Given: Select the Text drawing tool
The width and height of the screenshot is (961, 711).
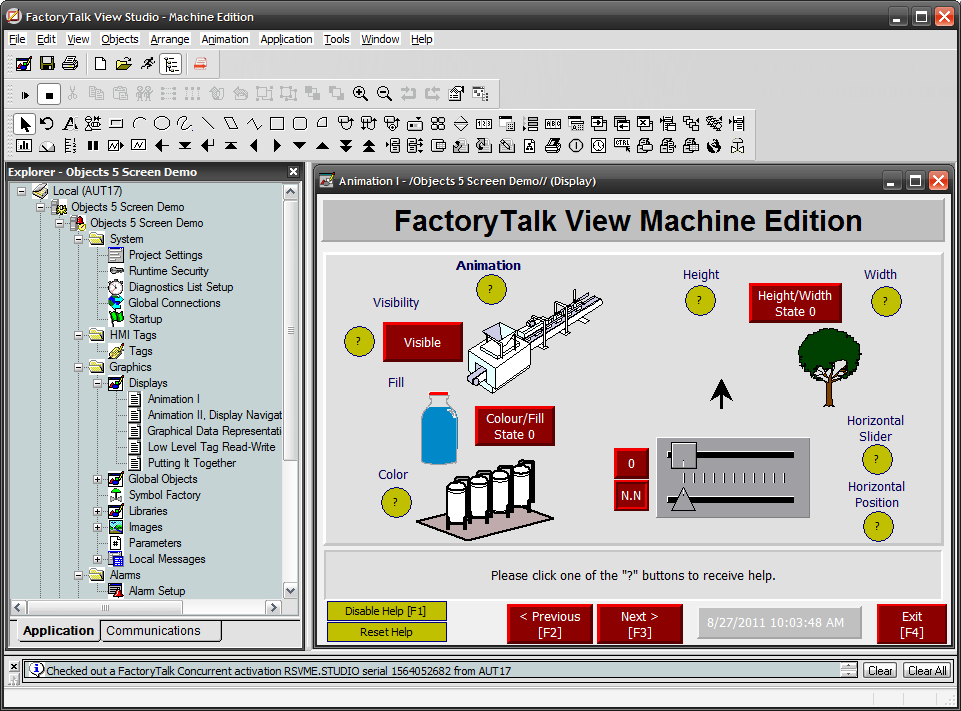Looking at the screenshot, I should coord(68,123).
